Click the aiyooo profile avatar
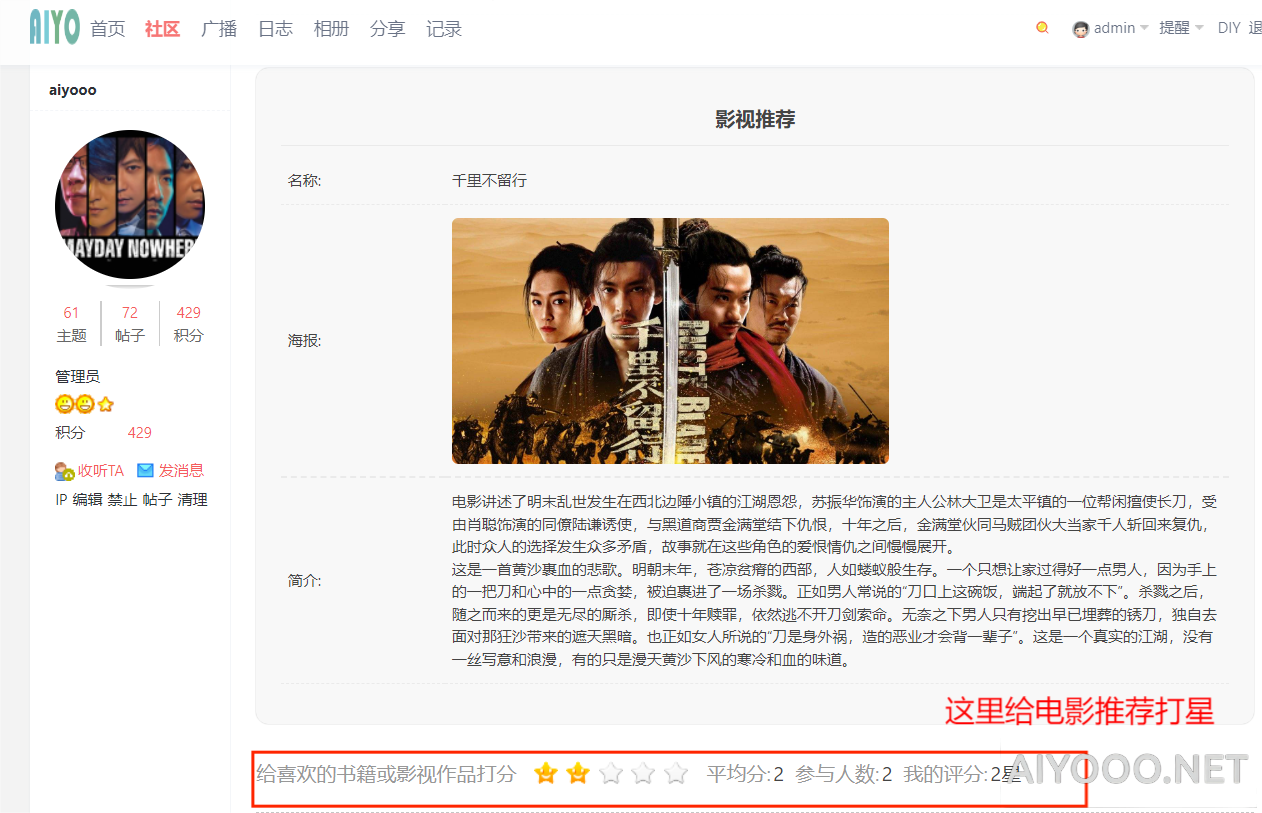The height and width of the screenshot is (813, 1262). click(130, 205)
